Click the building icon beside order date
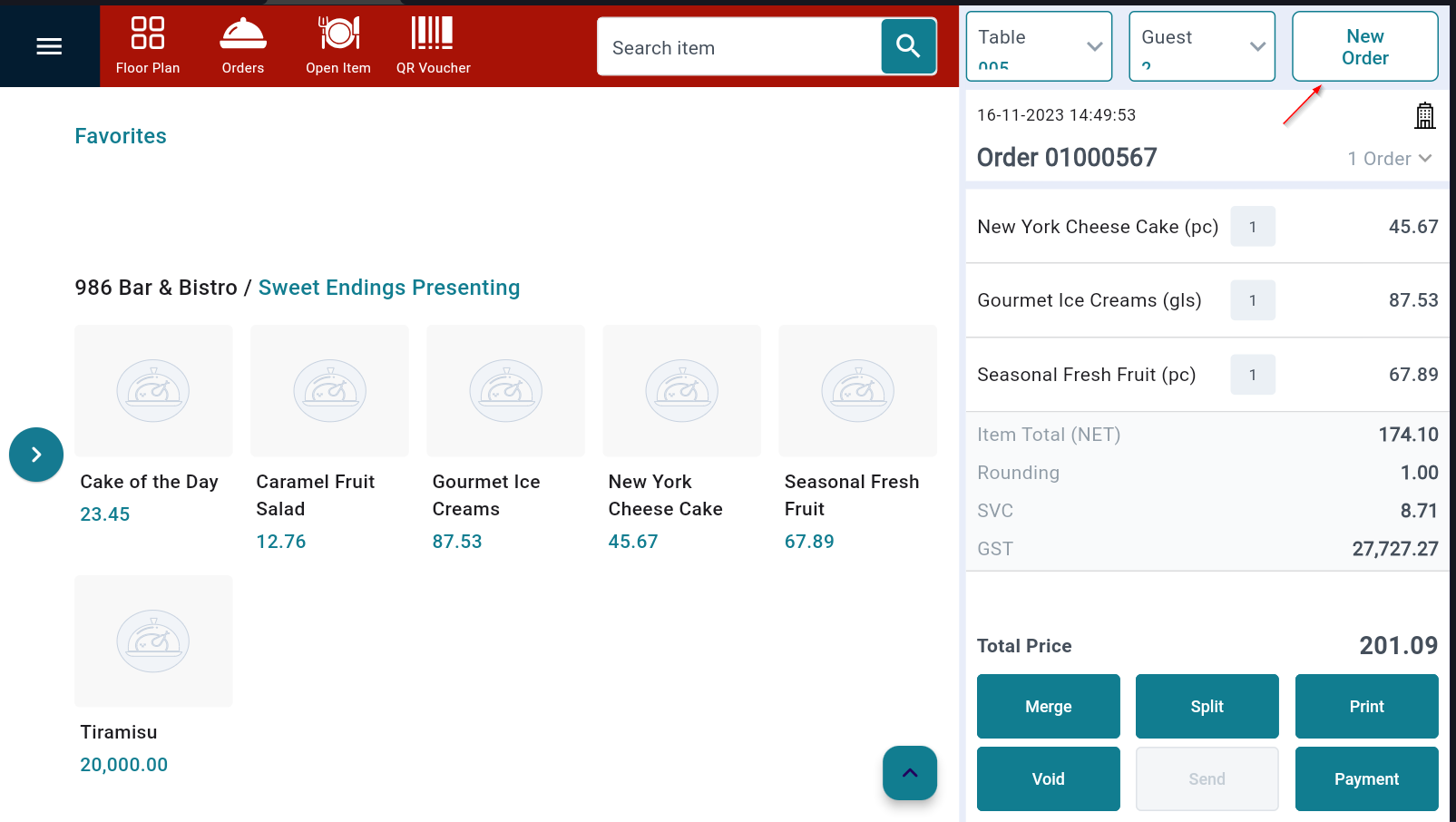The height and width of the screenshot is (822, 1456). 1424,116
